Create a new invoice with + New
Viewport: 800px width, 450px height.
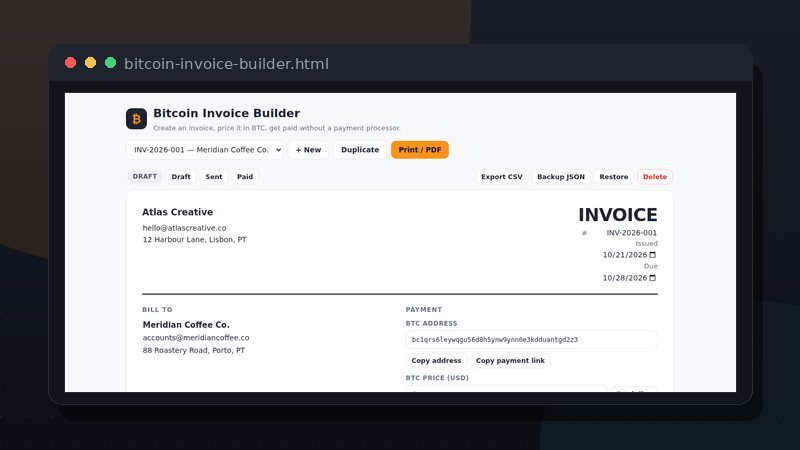click(308, 149)
